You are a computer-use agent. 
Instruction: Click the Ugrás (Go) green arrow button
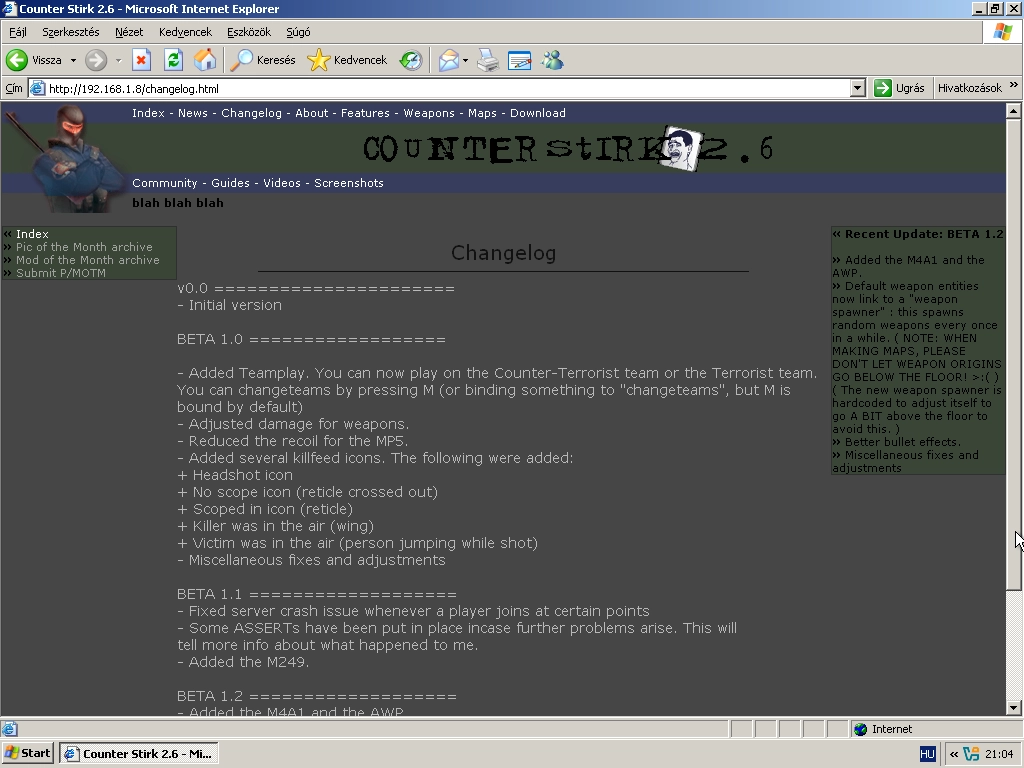pyautogui.click(x=900, y=88)
